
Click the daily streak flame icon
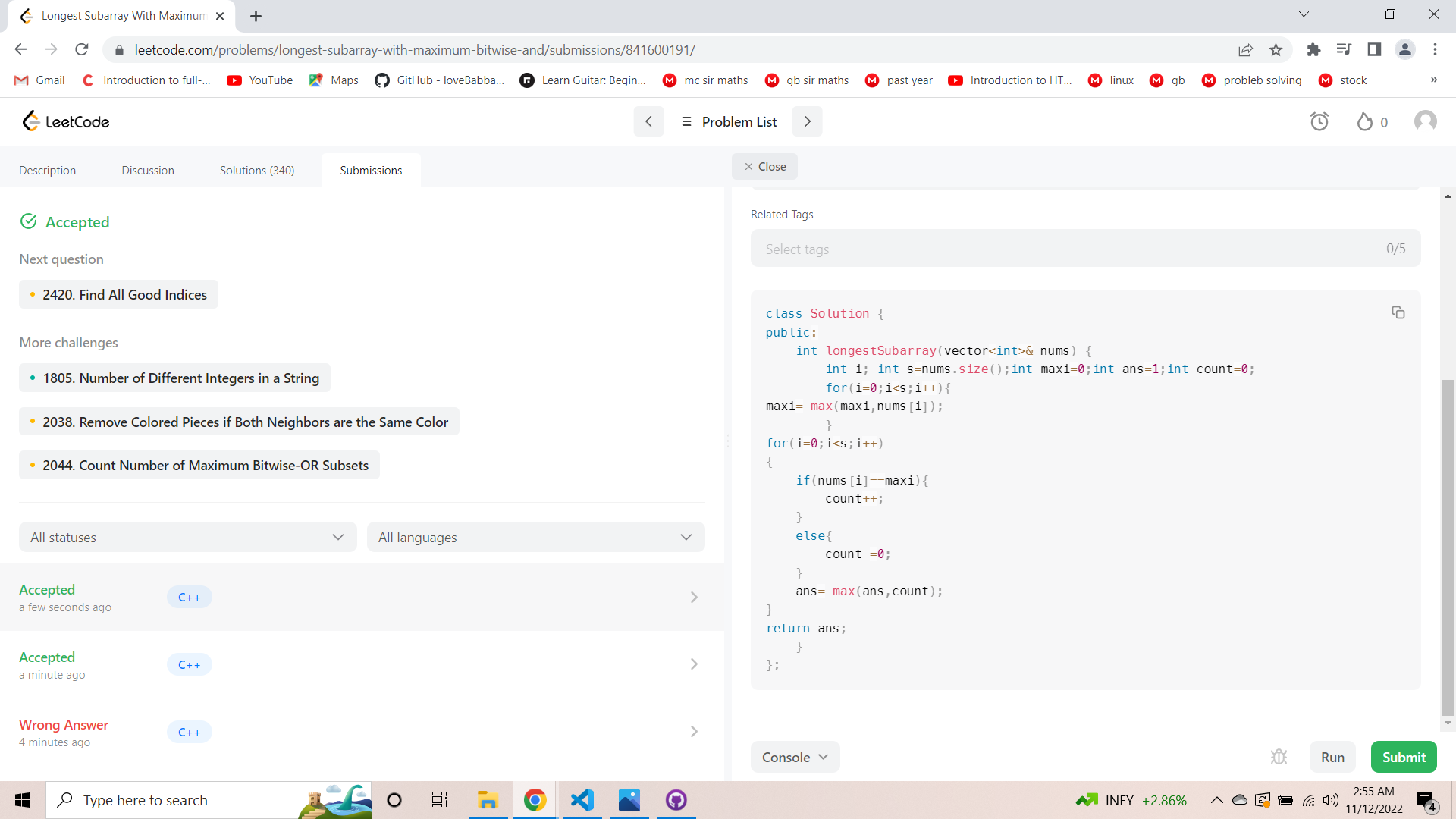coord(1363,121)
